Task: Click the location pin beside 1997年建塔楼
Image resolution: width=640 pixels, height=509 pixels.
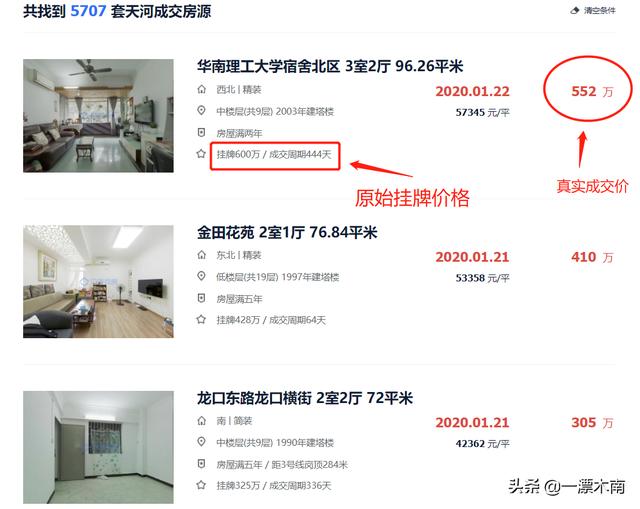Action: click(x=201, y=276)
